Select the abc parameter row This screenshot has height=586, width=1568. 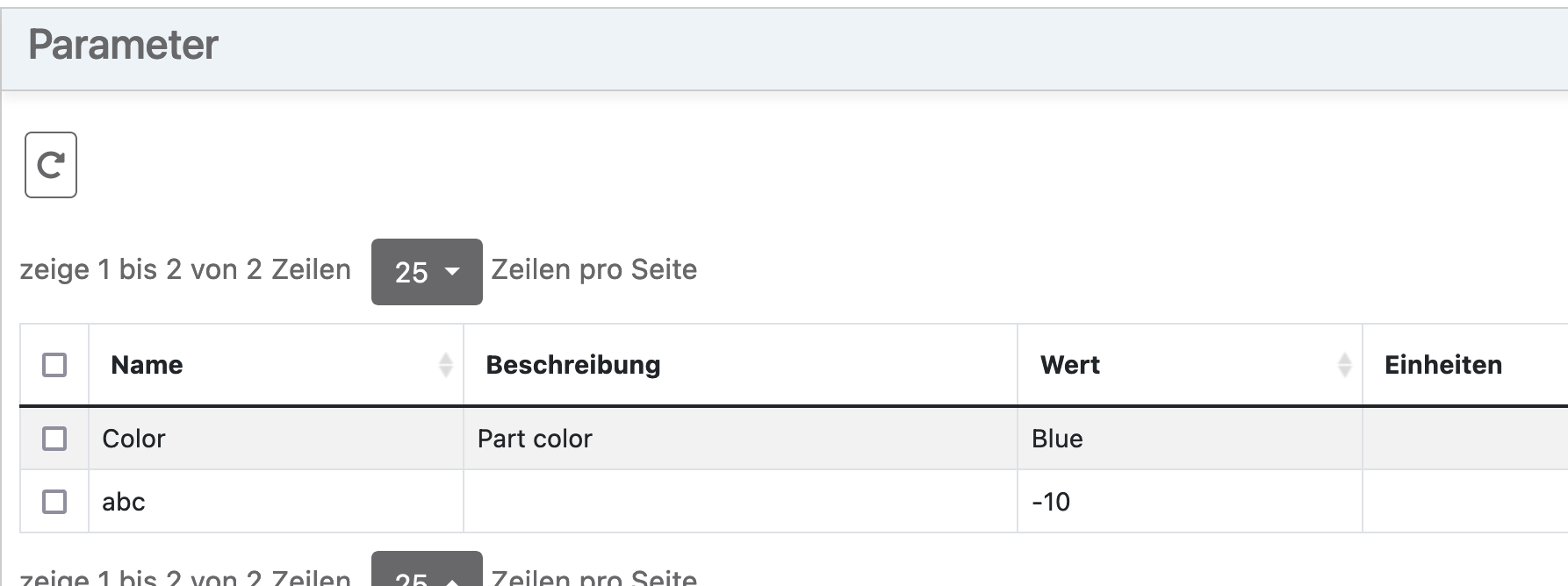pyautogui.click(x=123, y=501)
